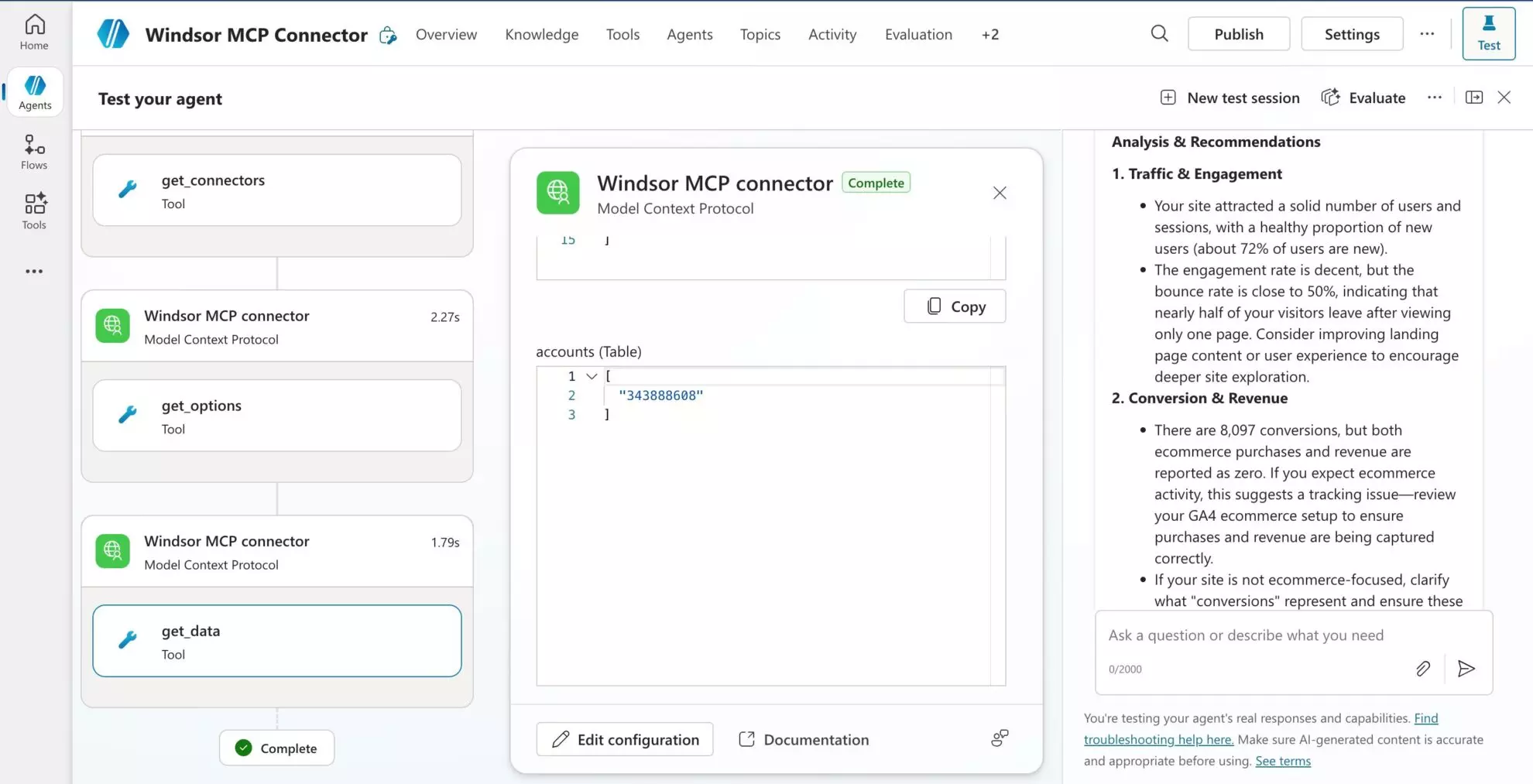Viewport: 1533px width, 784px height.
Task: Switch to the Topics tab
Action: tap(760, 34)
